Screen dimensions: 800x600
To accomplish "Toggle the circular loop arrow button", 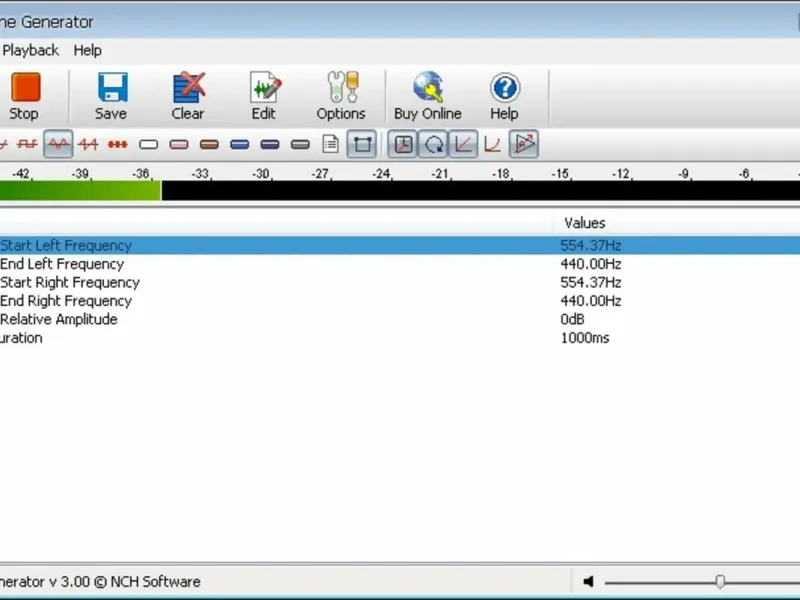I will pyautogui.click(x=433, y=144).
